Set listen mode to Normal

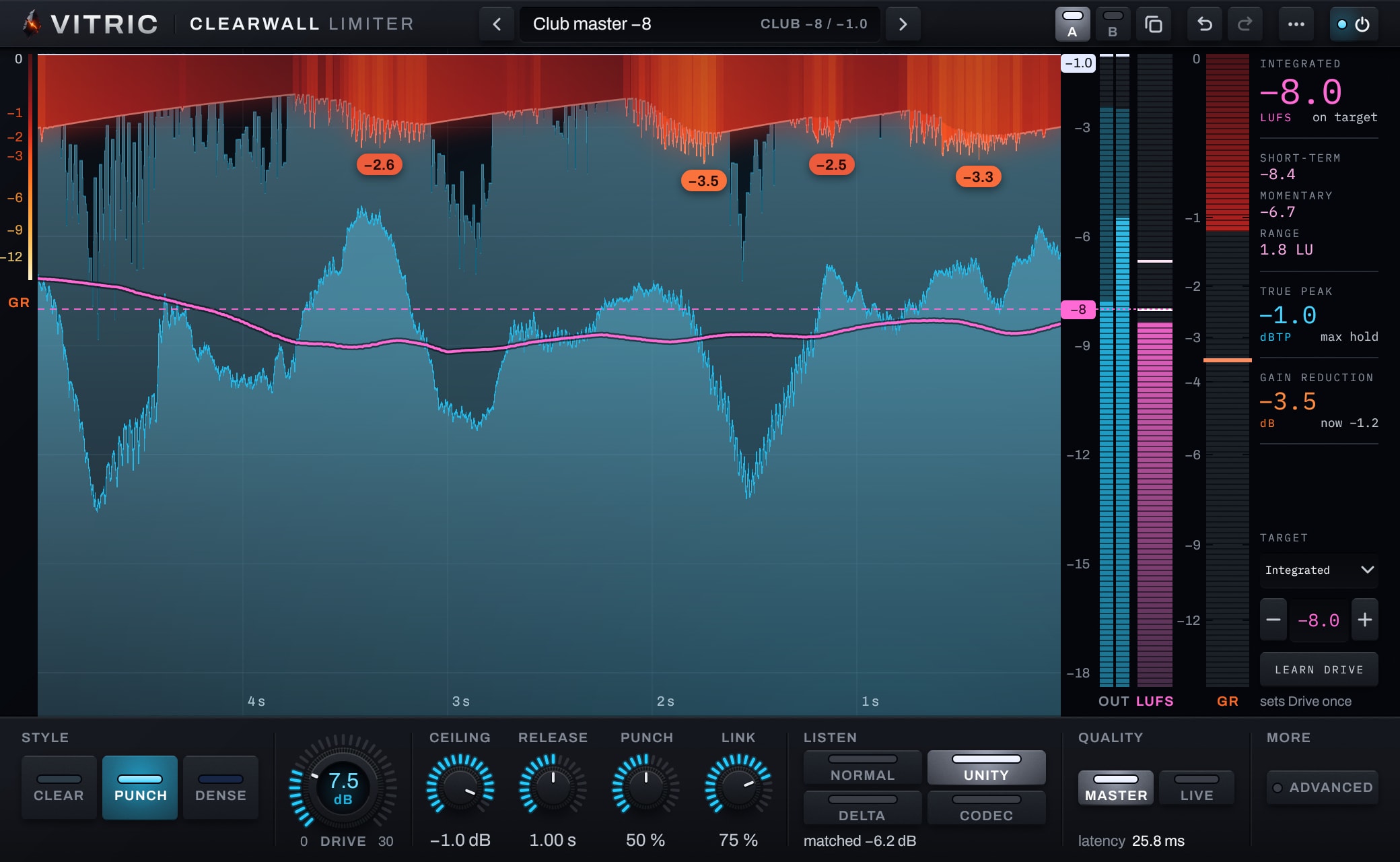click(x=863, y=768)
